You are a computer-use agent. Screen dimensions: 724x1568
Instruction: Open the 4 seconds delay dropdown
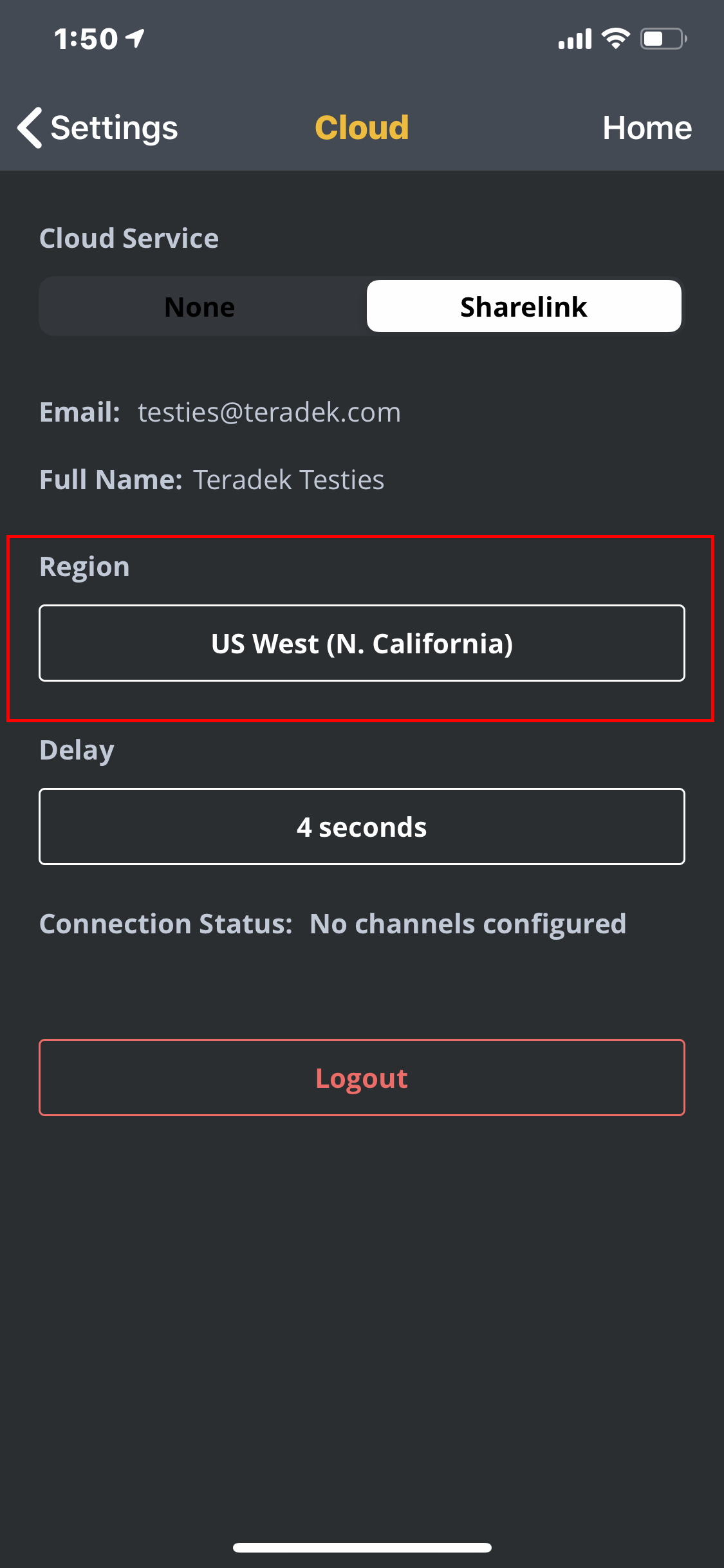click(x=362, y=826)
